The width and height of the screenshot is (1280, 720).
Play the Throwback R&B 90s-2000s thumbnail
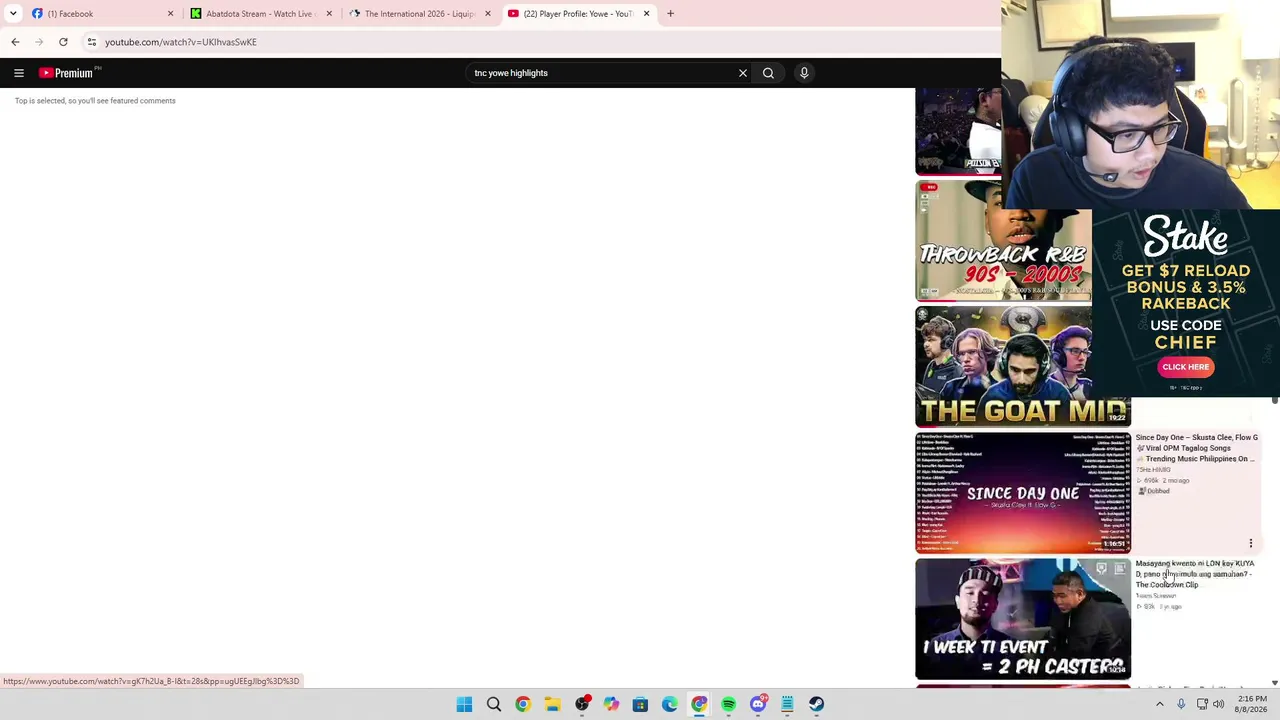(1003, 240)
